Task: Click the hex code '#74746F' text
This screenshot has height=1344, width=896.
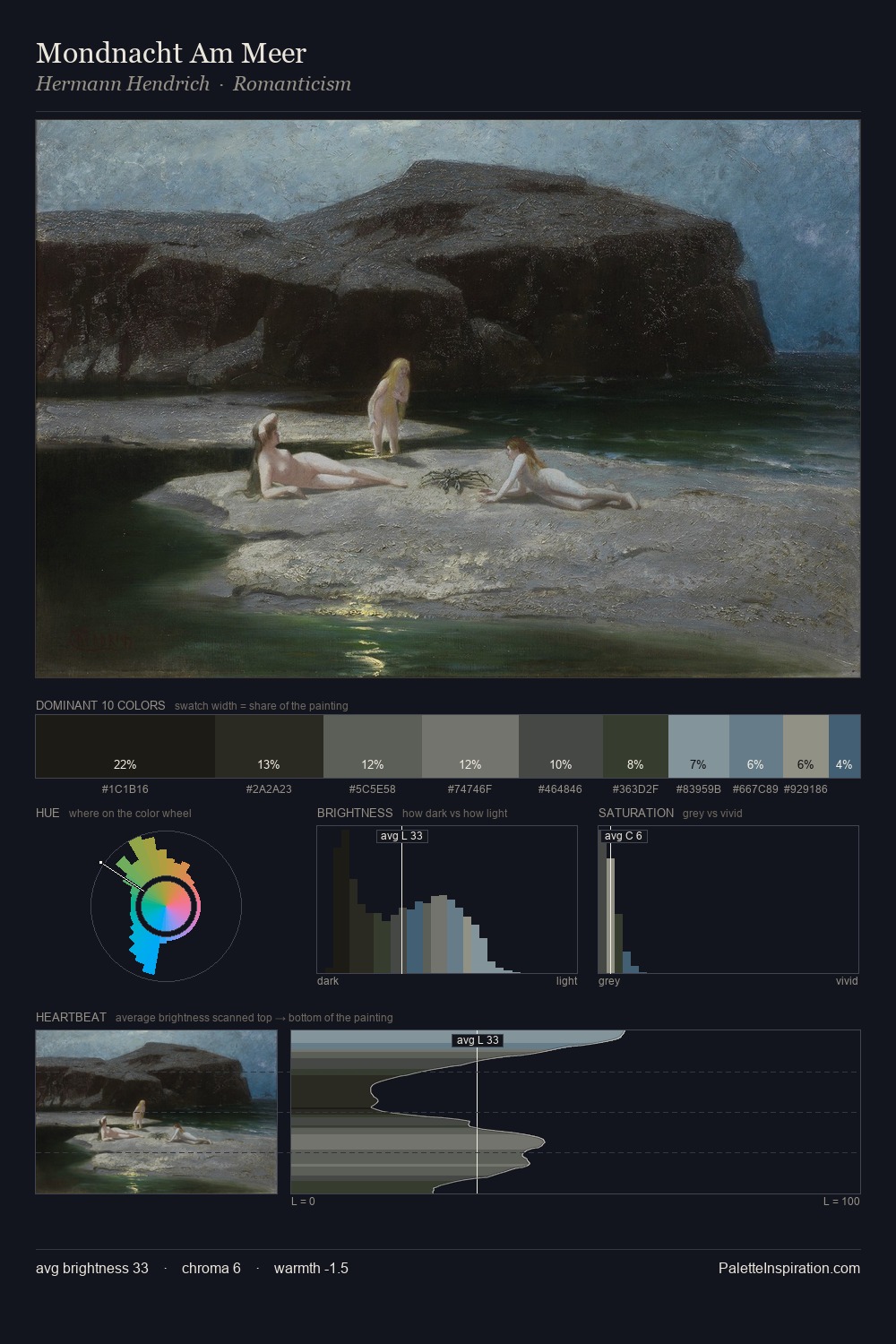Action: click(470, 789)
